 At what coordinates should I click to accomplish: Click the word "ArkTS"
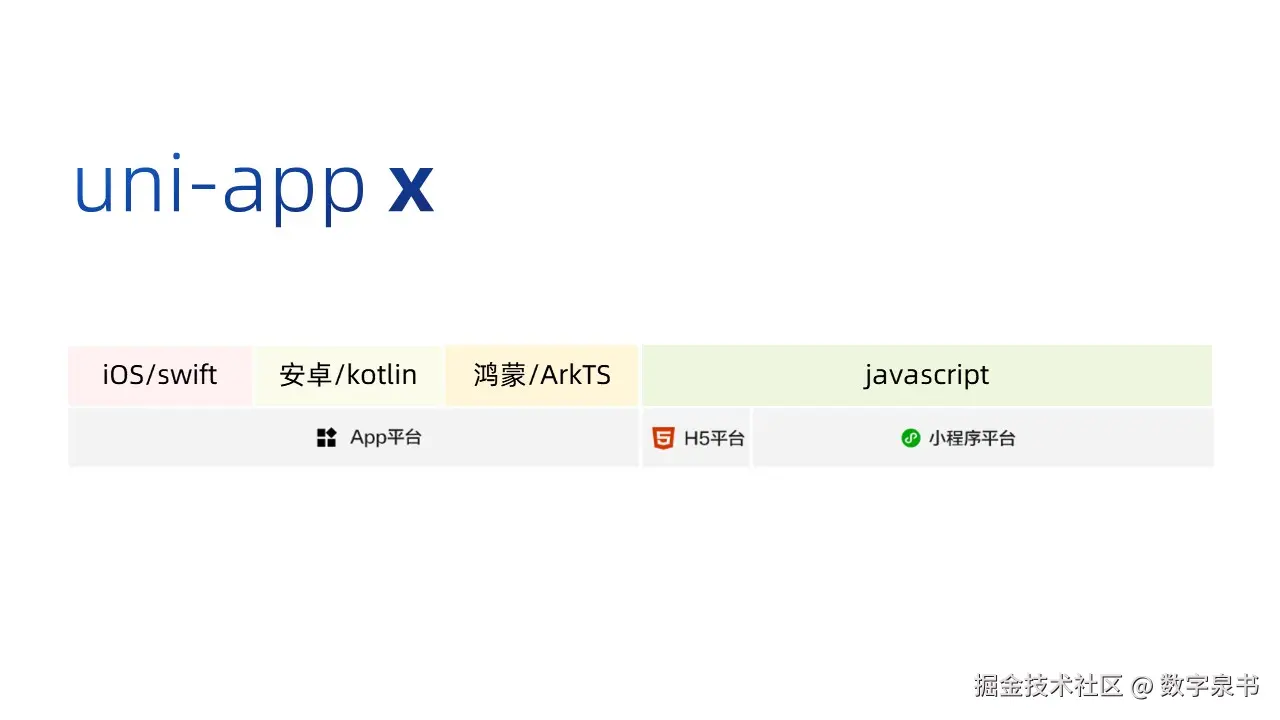coord(577,375)
